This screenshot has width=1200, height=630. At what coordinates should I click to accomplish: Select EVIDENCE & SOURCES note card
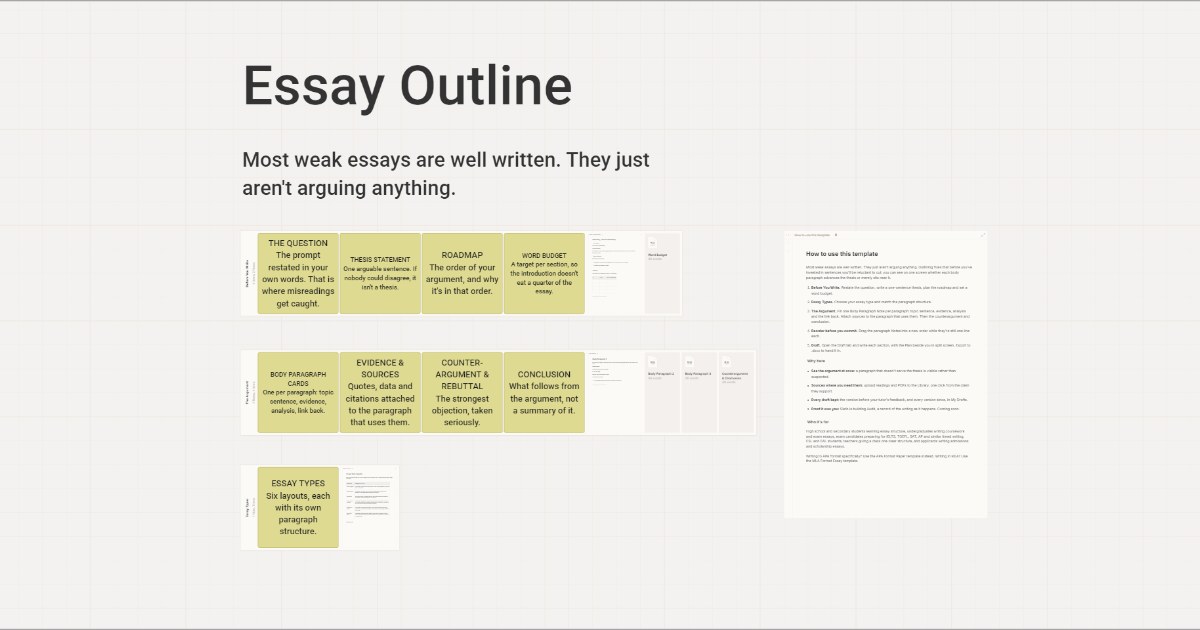(x=380, y=392)
